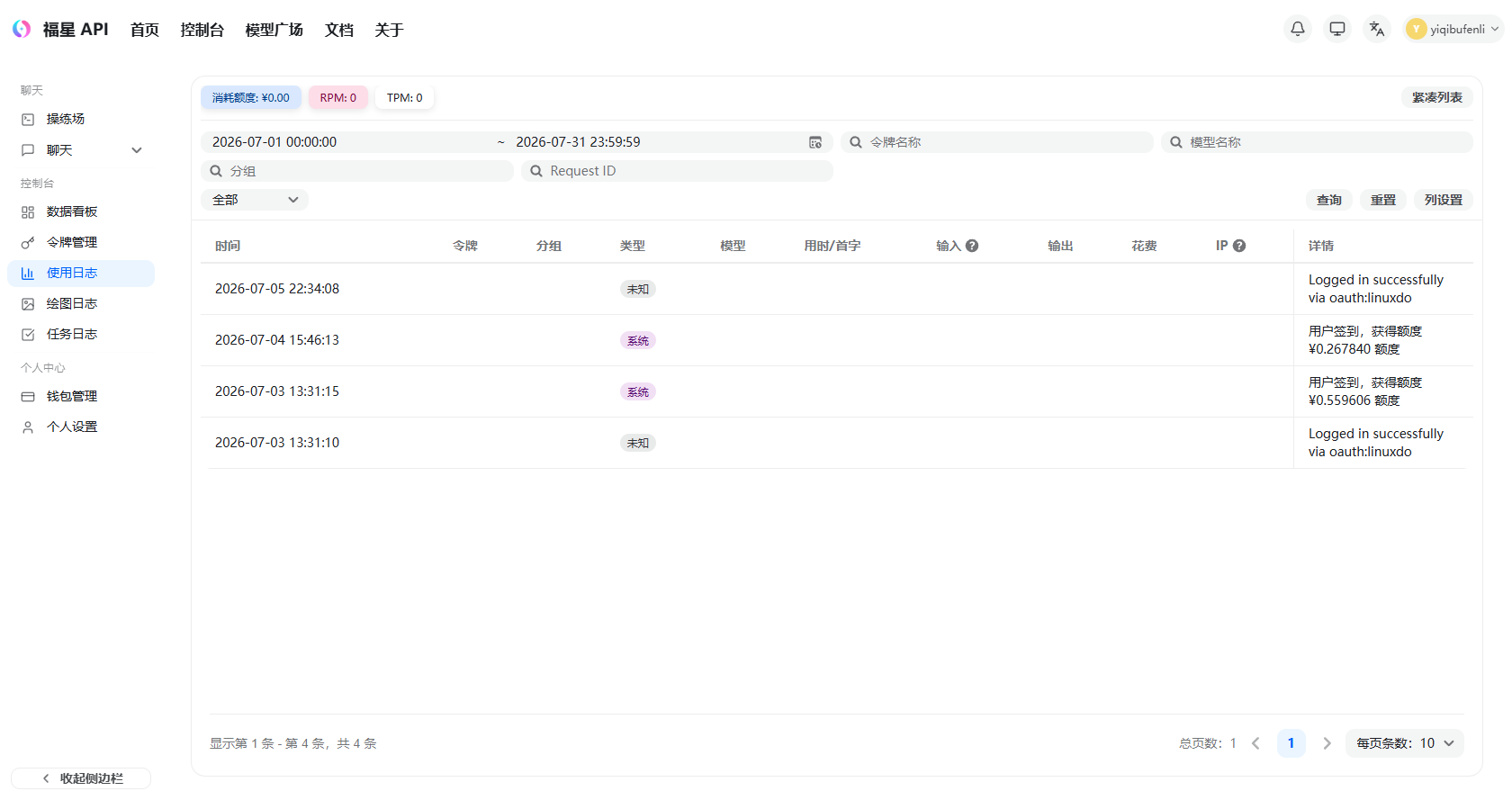Click the TPM: 0 tag
Image resolution: width=1512 pixels, height=800 pixels.
[x=405, y=97]
